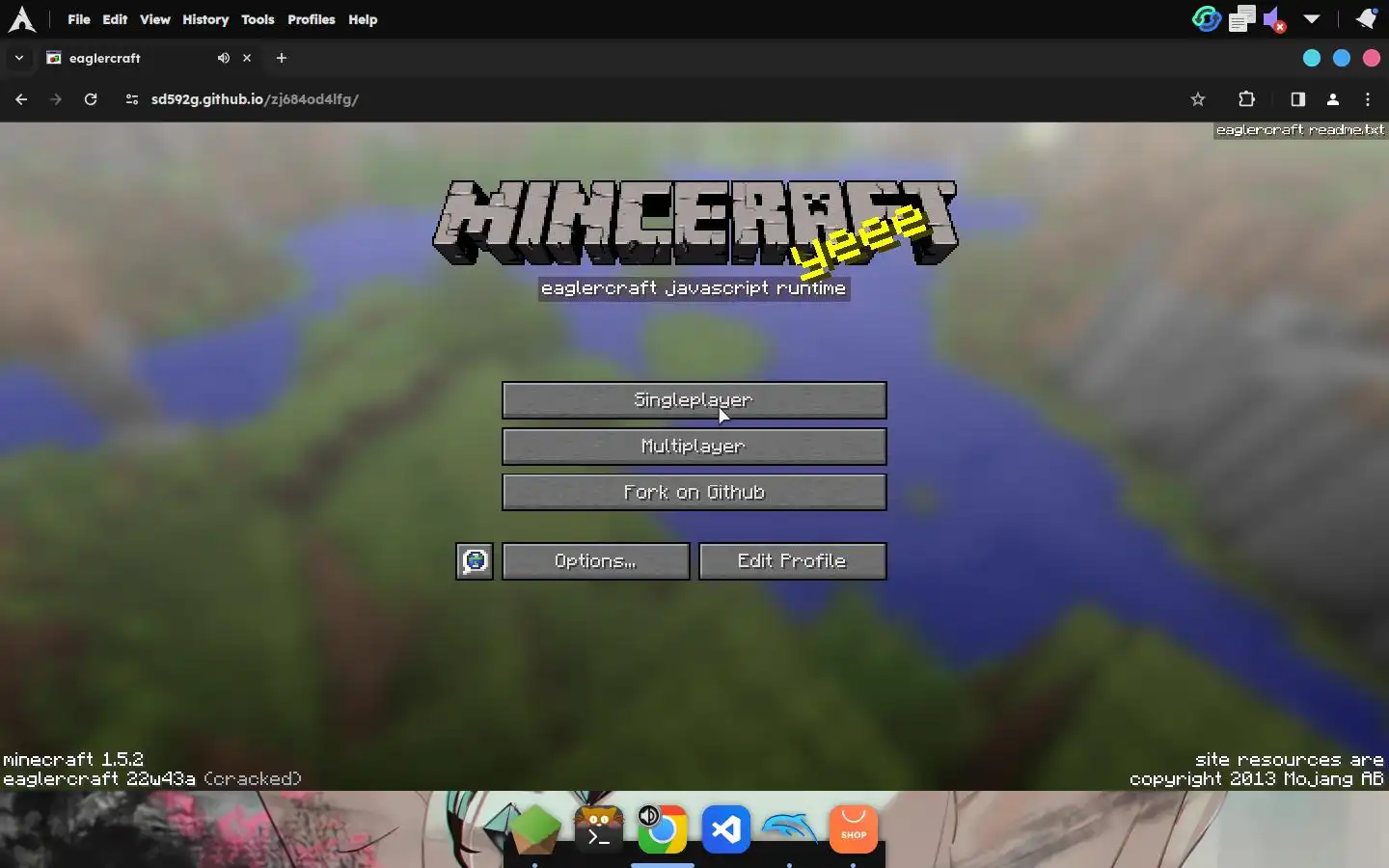Image resolution: width=1389 pixels, height=868 pixels.
Task: Click the Arch logo system menu
Action: pos(21,19)
